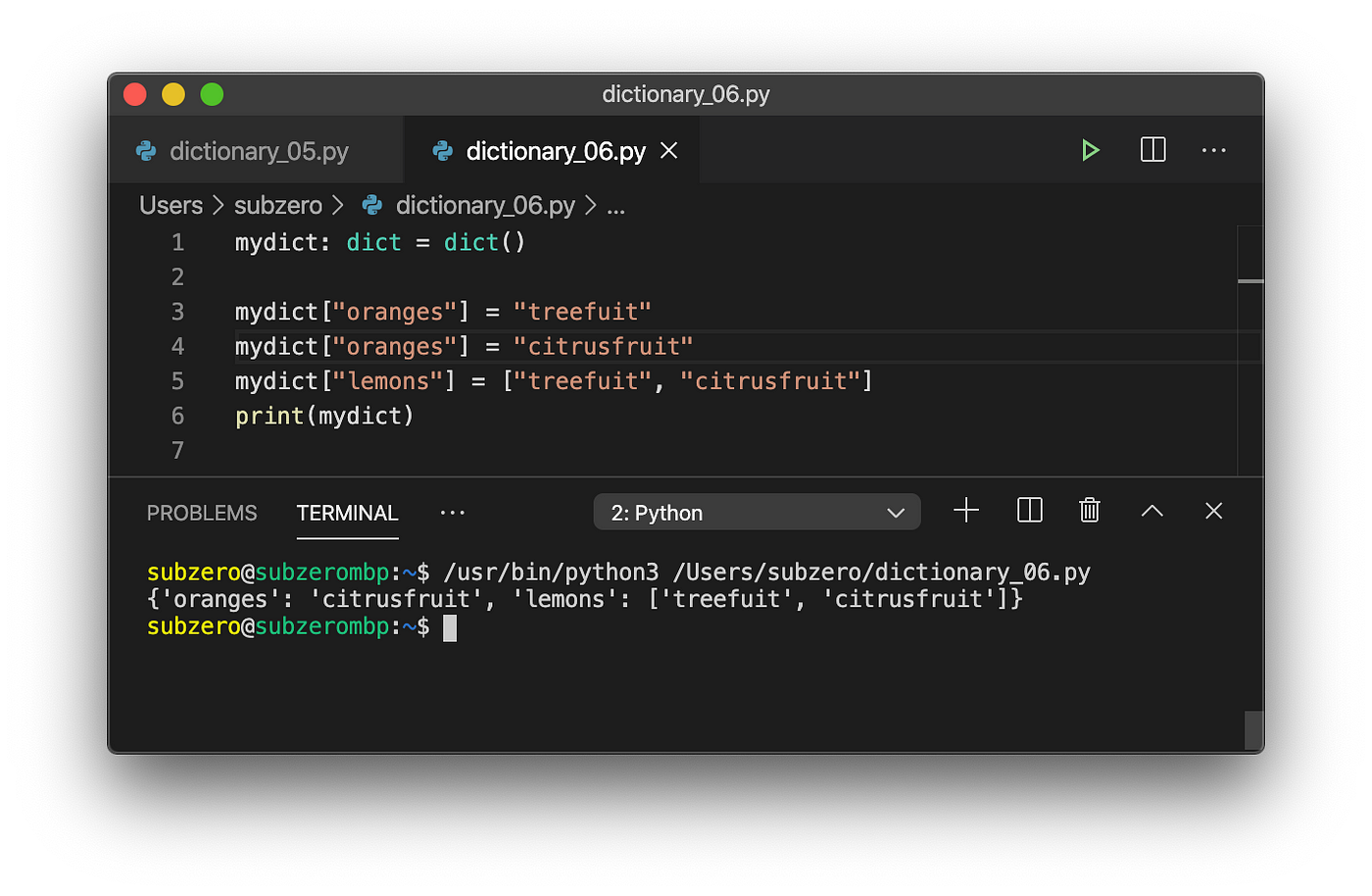
Task: Select the TERMINAL panel tab
Action: pos(348,513)
